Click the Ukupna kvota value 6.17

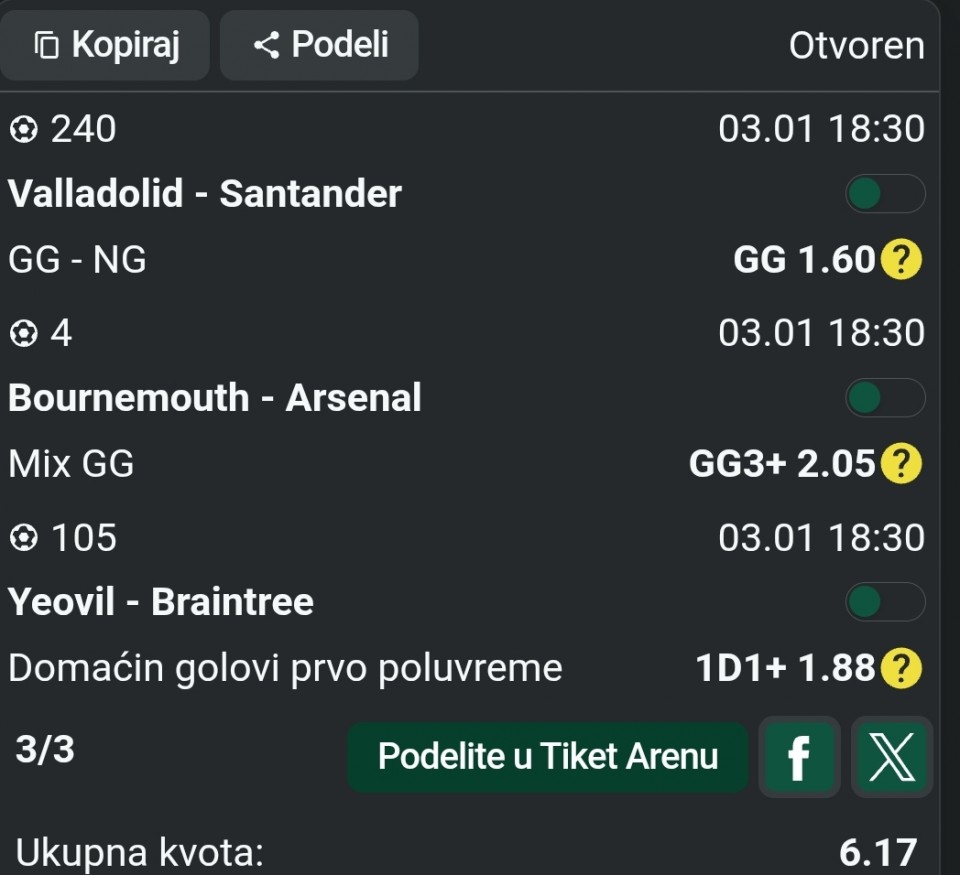[877, 853]
